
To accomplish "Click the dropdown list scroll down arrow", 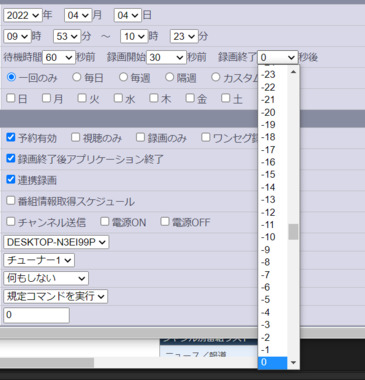I will [293, 363].
